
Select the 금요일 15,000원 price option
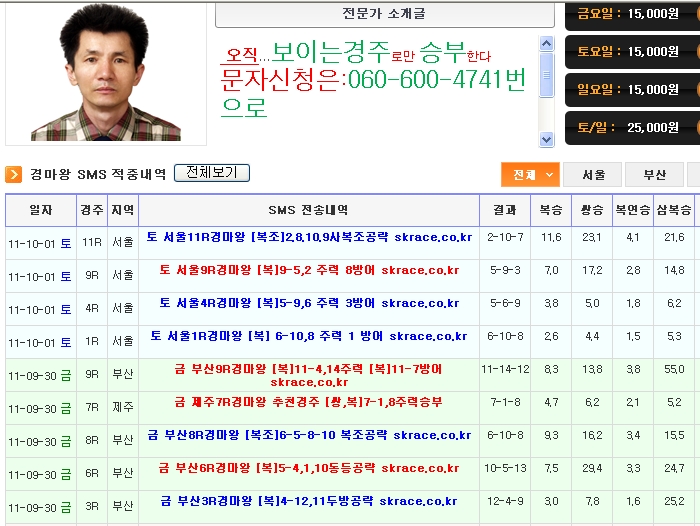pos(628,14)
